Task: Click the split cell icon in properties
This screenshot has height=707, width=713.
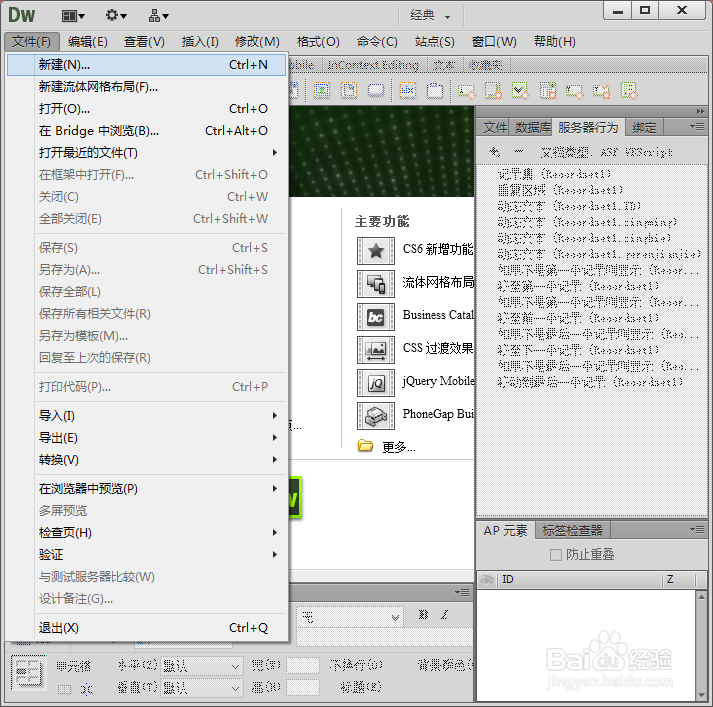Action: coord(86,690)
